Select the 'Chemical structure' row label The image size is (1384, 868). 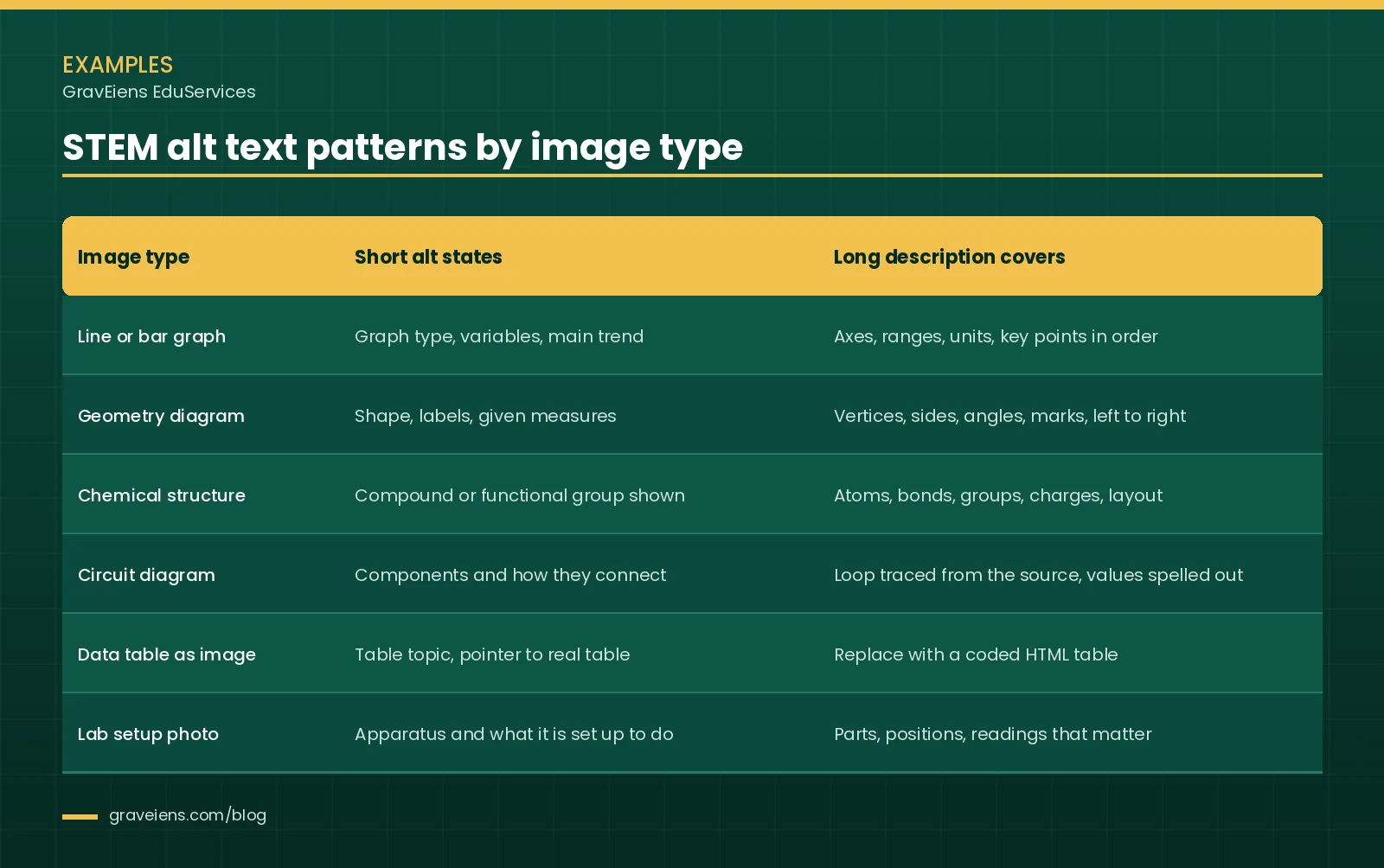coord(162,495)
